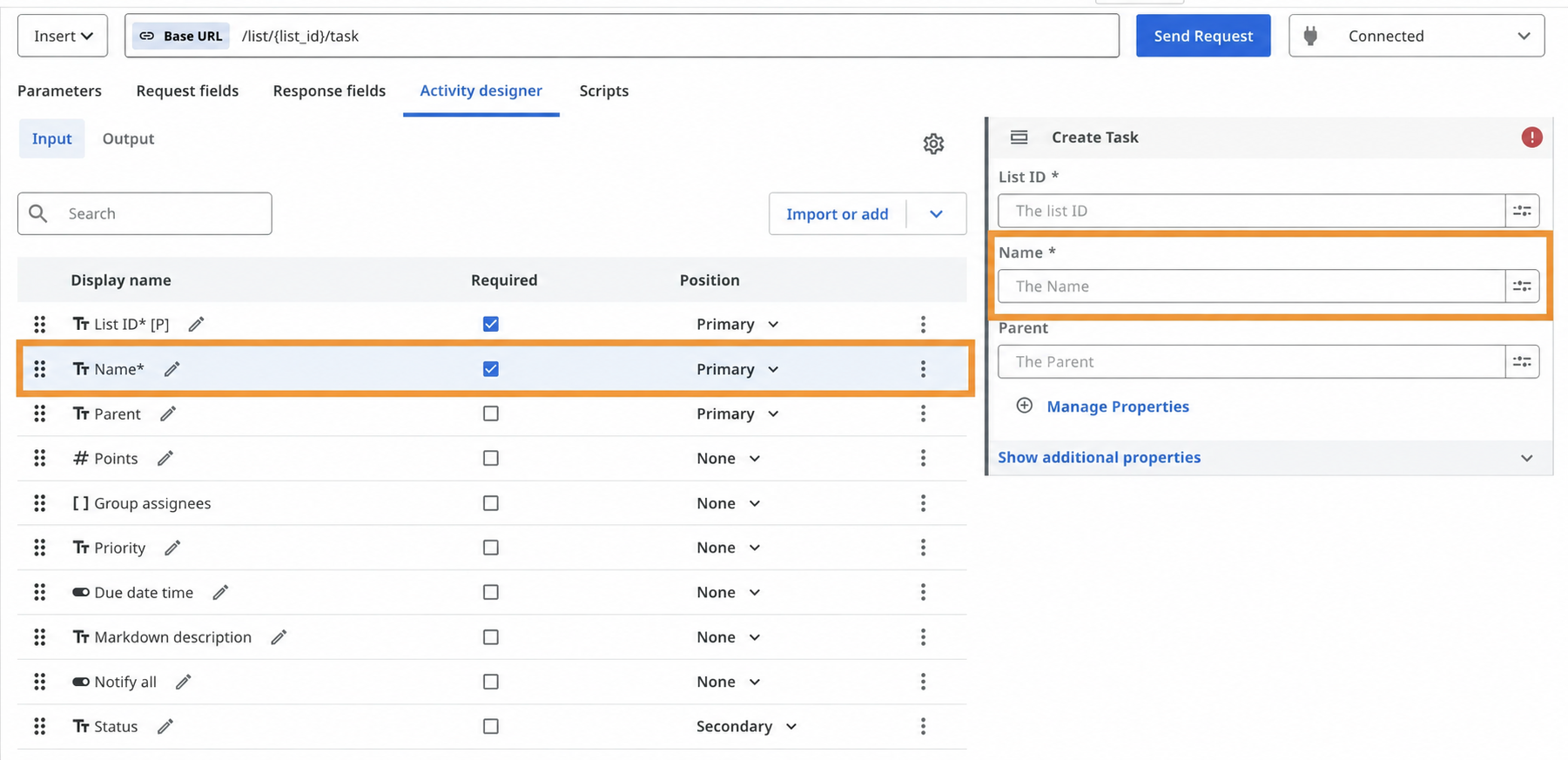Image resolution: width=1568 pixels, height=760 pixels.
Task: Click the Display name column header
Action: (x=120, y=280)
